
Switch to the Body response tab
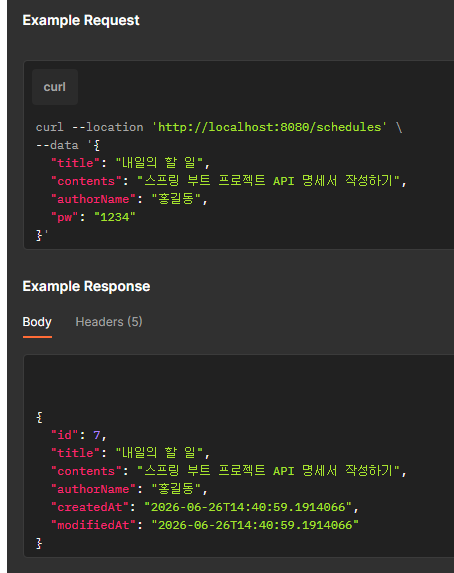coord(37,322)
